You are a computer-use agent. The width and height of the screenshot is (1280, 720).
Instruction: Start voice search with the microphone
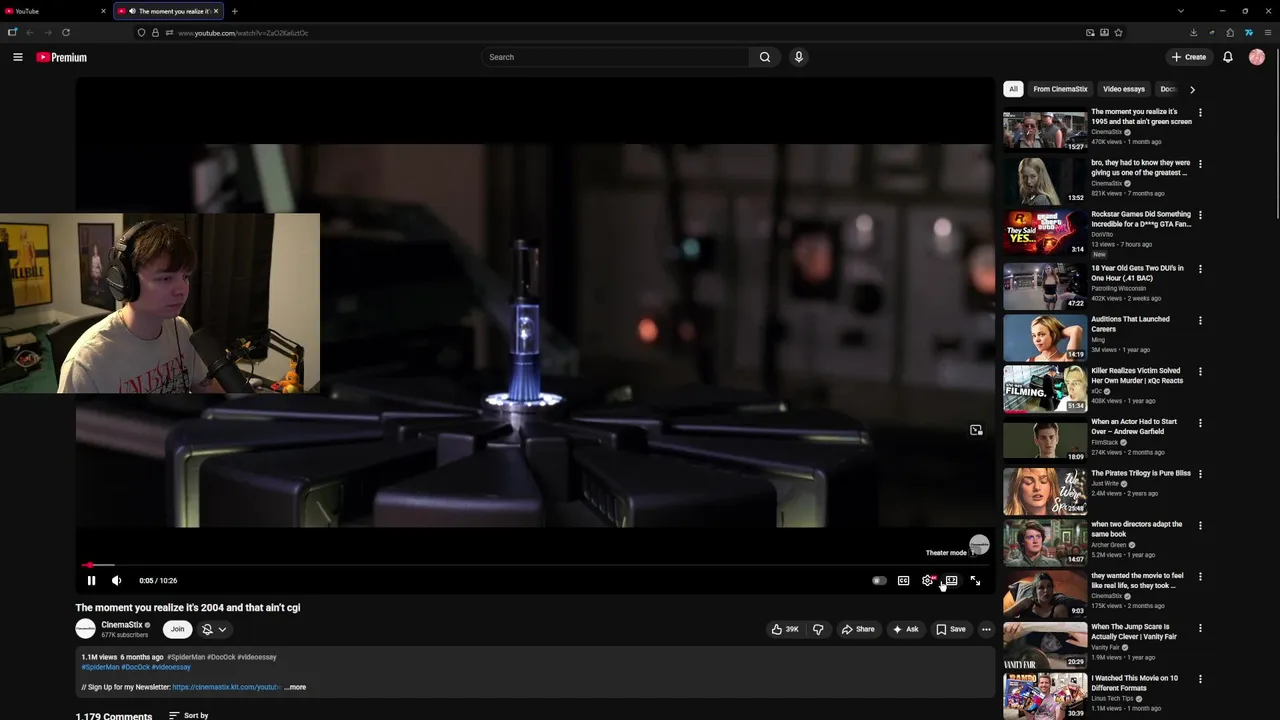coord(798,57)
